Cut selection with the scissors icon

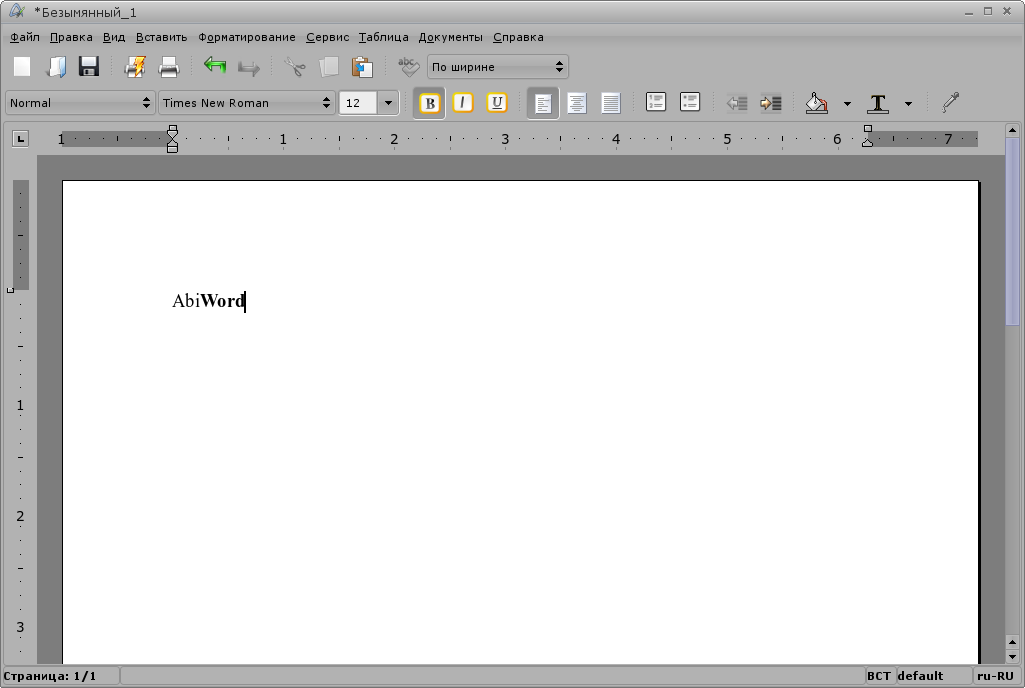(x=295, y=67)
